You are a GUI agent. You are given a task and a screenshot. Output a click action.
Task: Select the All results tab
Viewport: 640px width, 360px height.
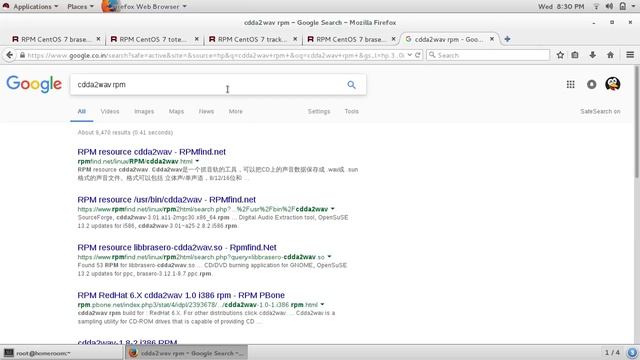tap(82, 111)
